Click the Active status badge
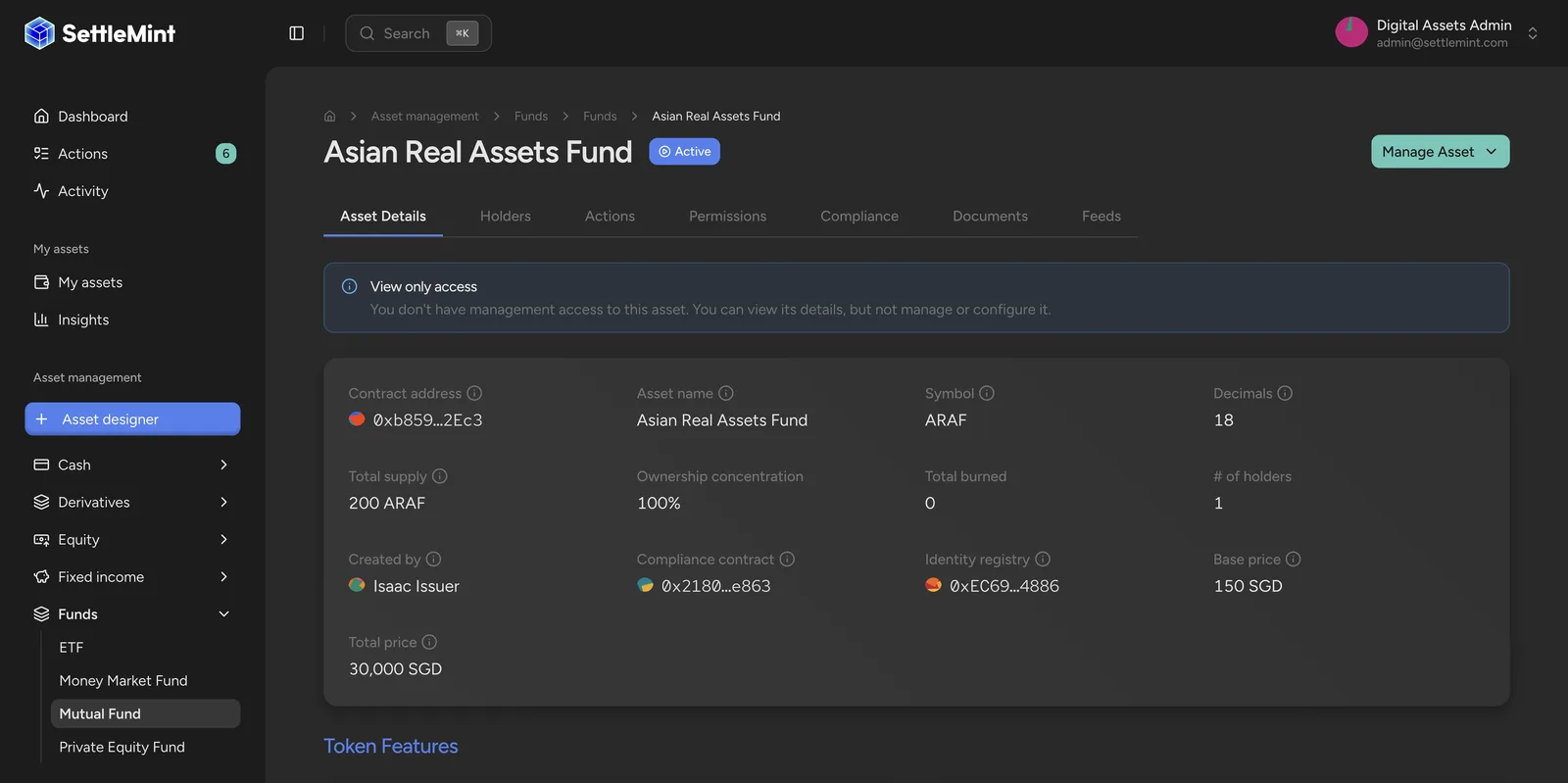Viewport: 1568px width, 783px height. tap(684, 152)
